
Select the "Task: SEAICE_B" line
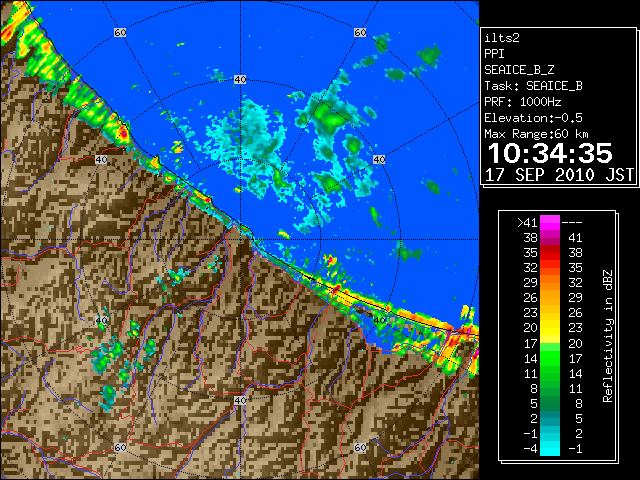click(533, 86)
